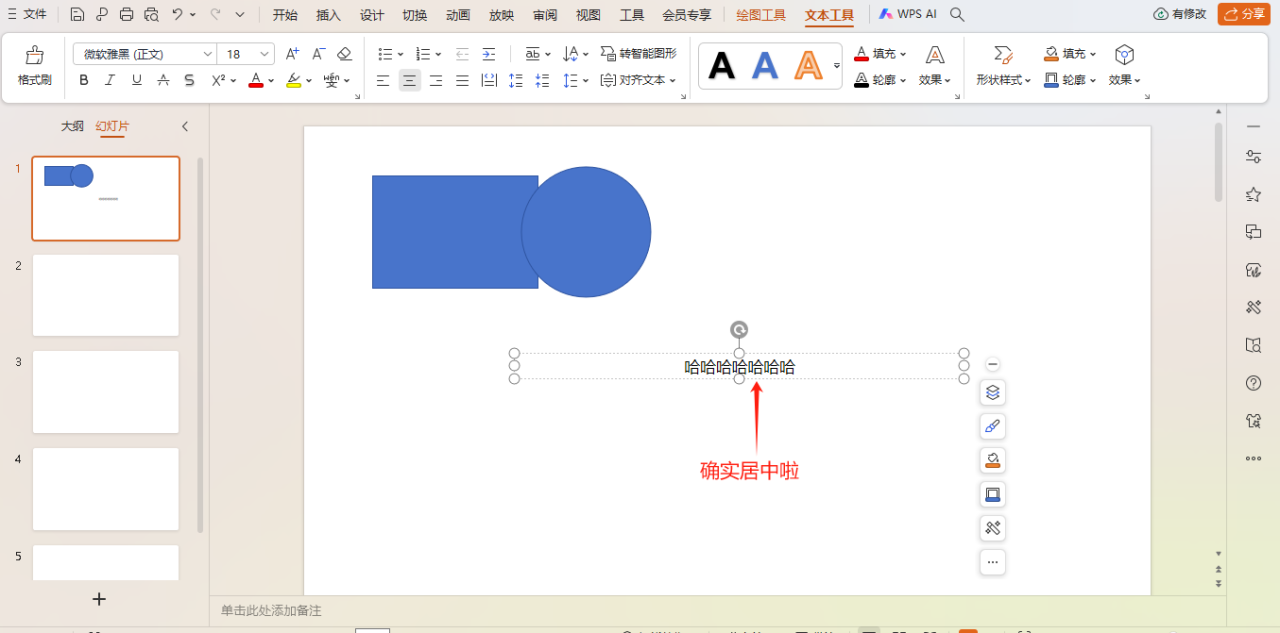Toggle bold formatting for the text
1280x633 pixels.
point(84,80)
